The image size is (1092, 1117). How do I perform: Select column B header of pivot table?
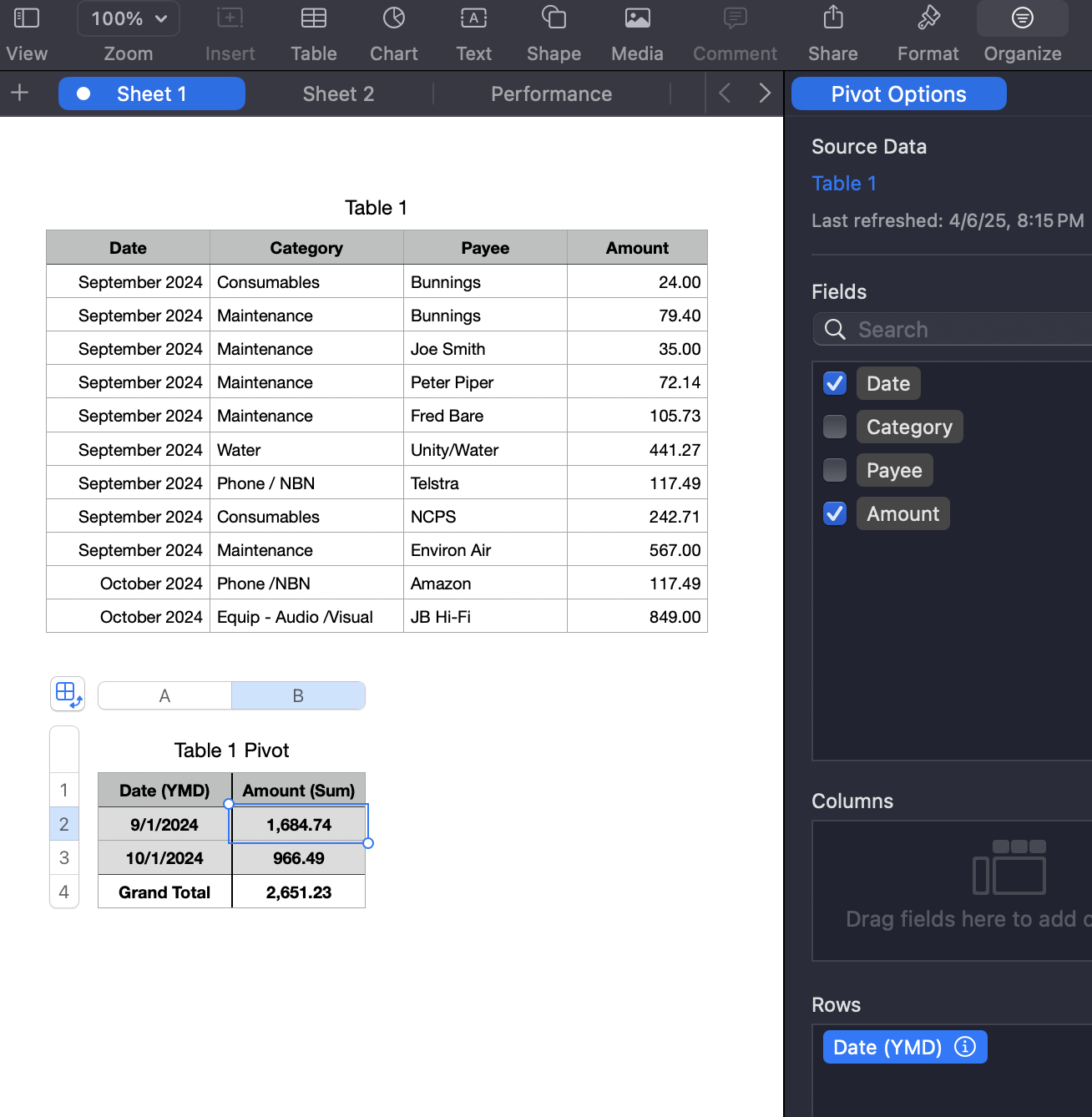298,695
